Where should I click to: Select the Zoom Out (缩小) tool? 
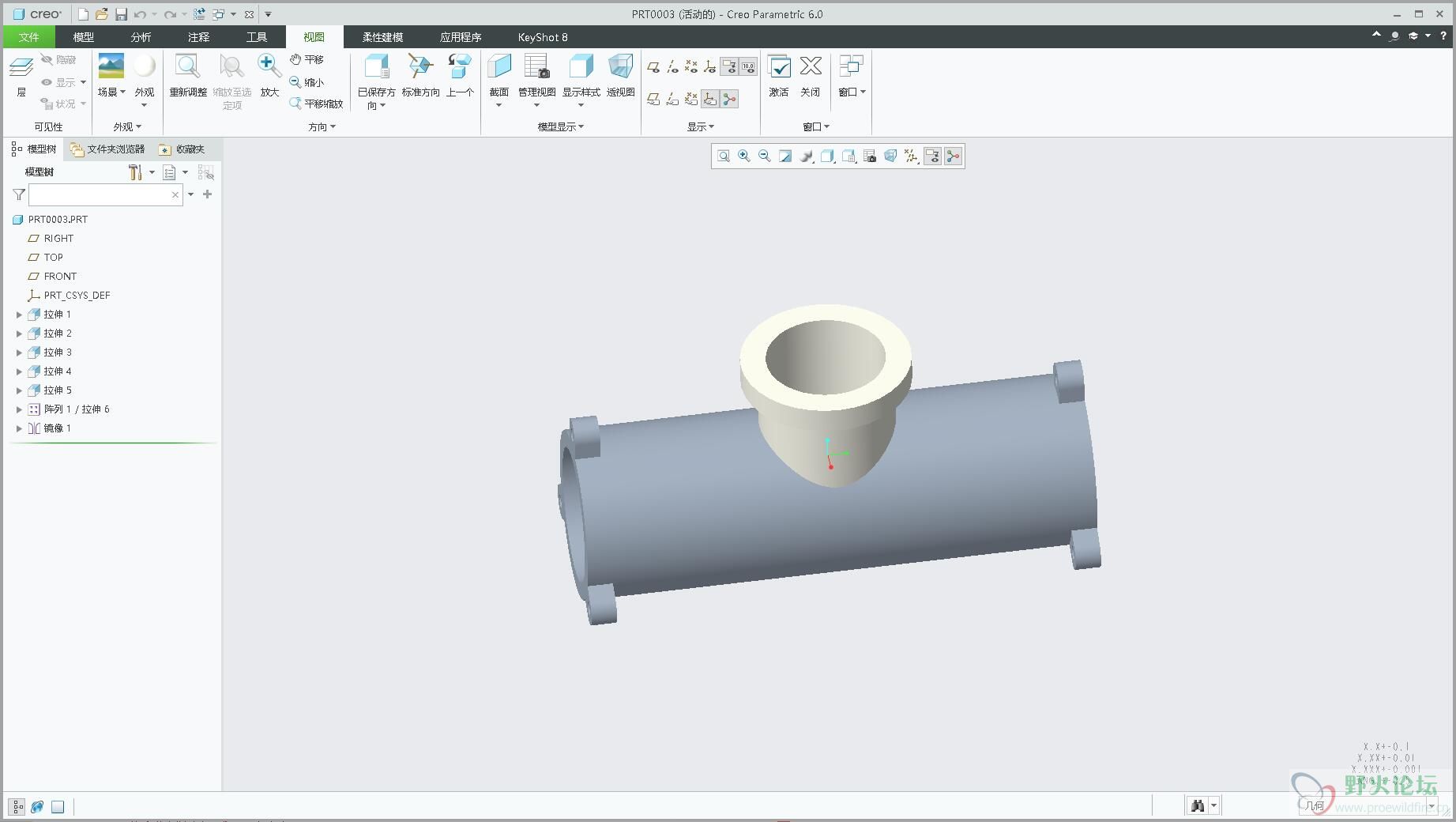pos(307,82)
